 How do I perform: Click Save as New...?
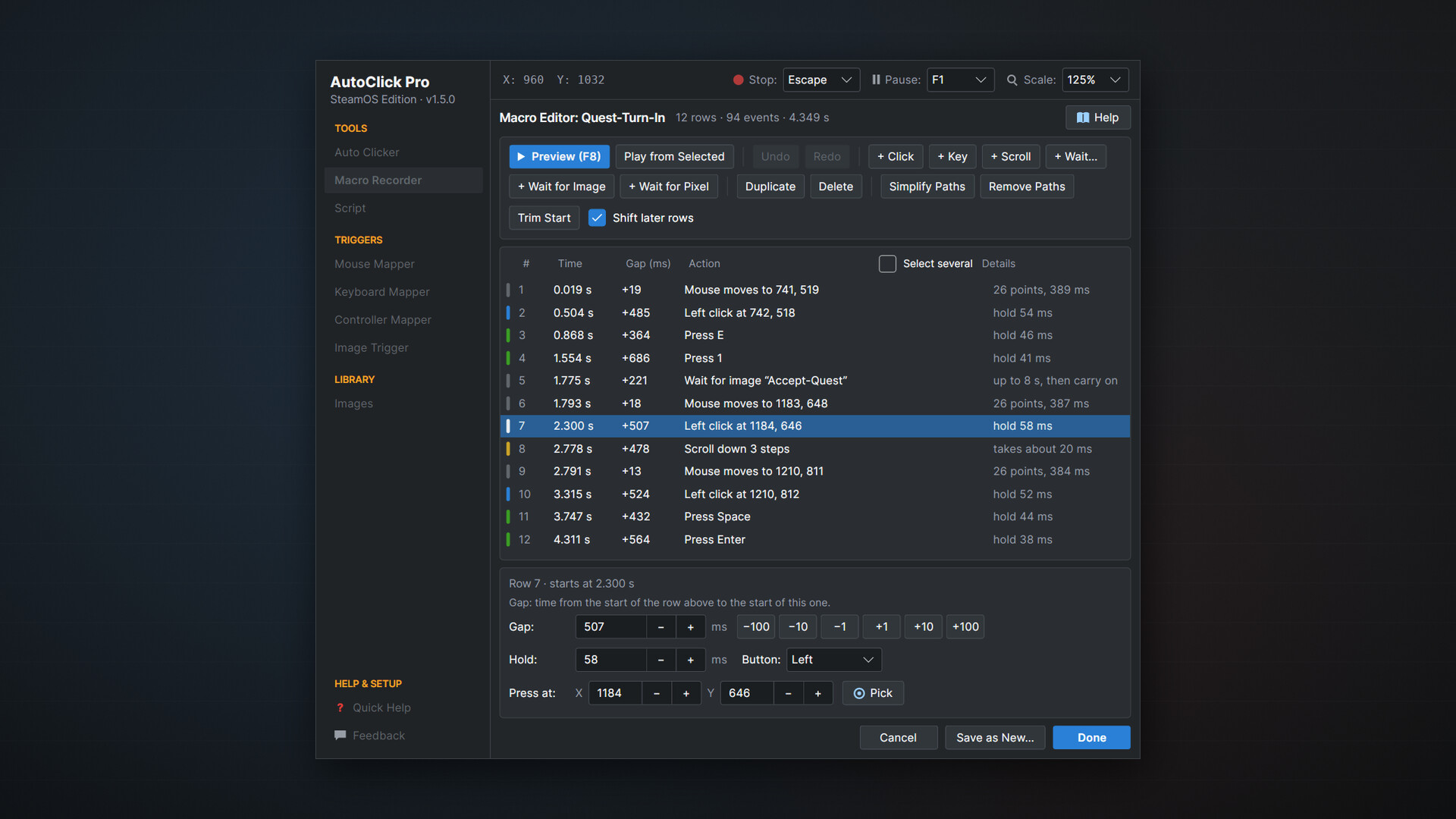(994, 738)
